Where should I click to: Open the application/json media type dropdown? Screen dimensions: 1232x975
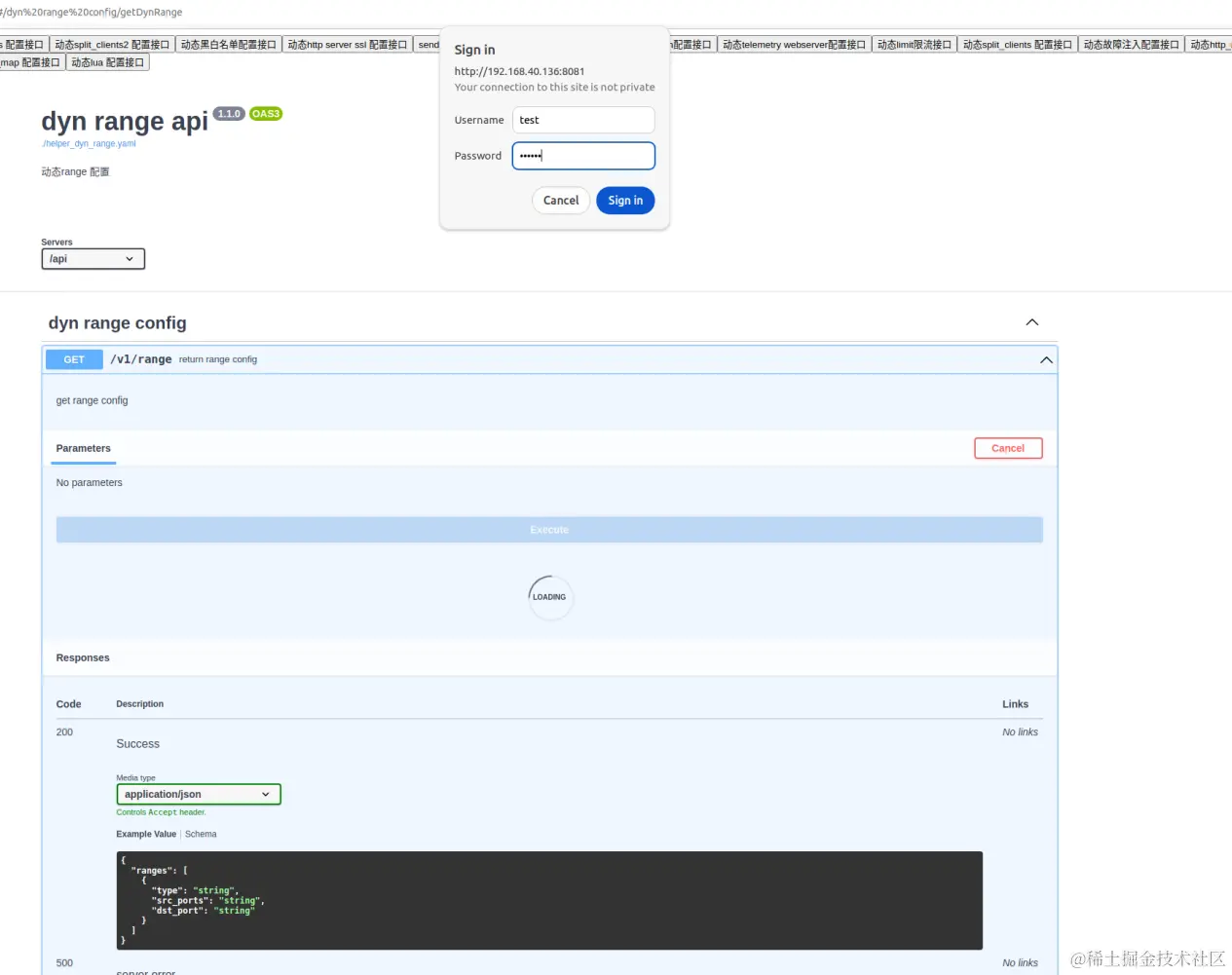pyautogui.click(x=199, y=795)
